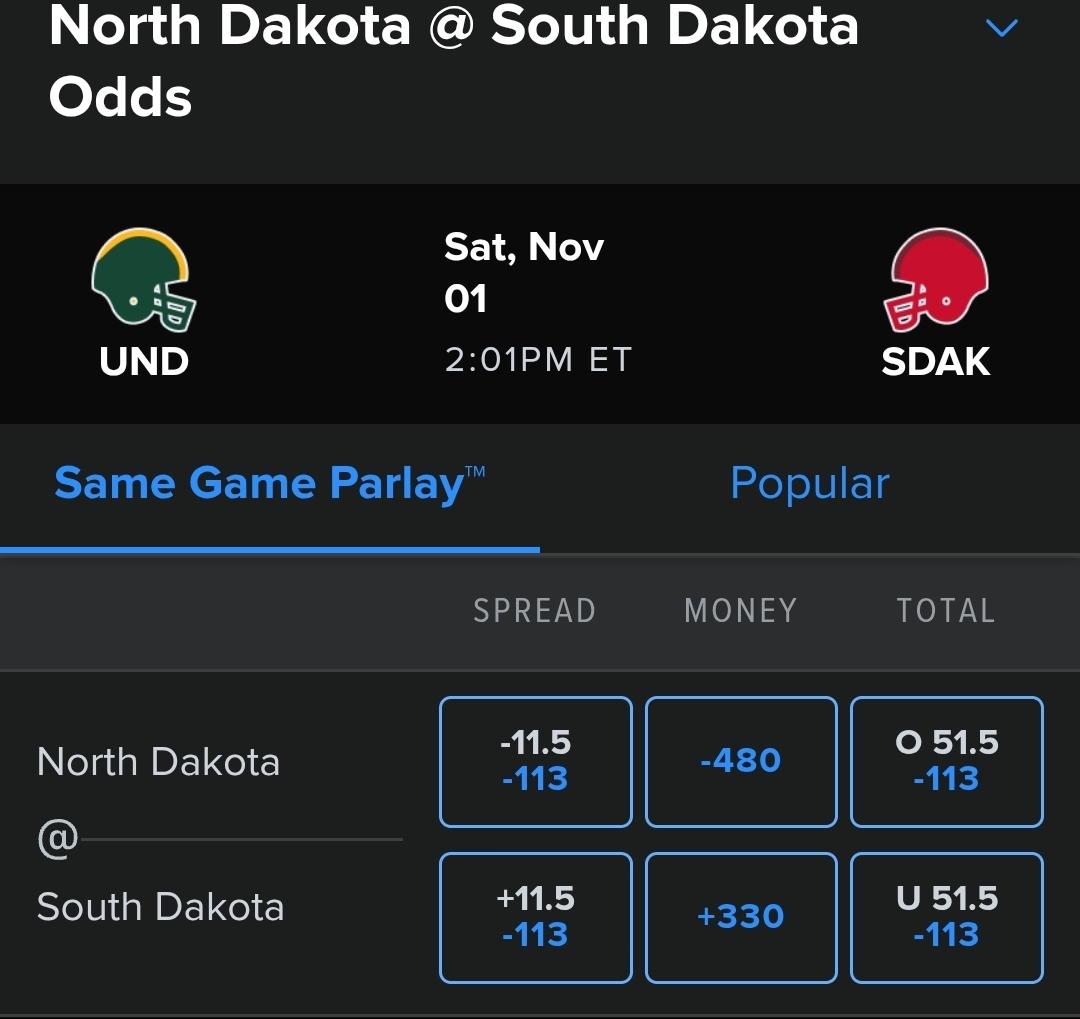Collapse the odds header chevron
Image resolution: width=1080 pixels, height=1019 pixels.
pyautogui.click(x=1001, y=29)
